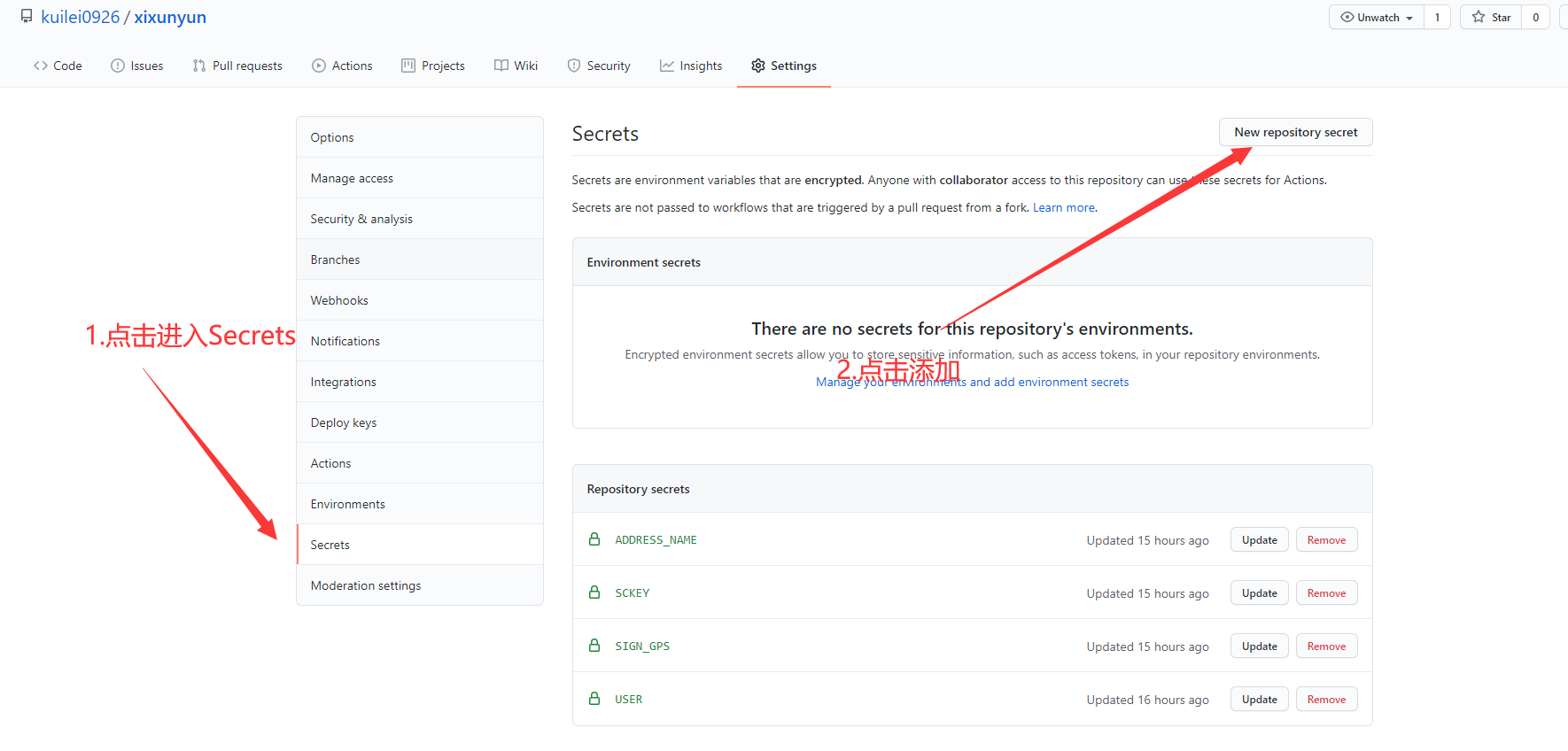Click the Code tab brackets icon
The height and width of the screenshot is (751, 1568).
click(x=41, y=66)
